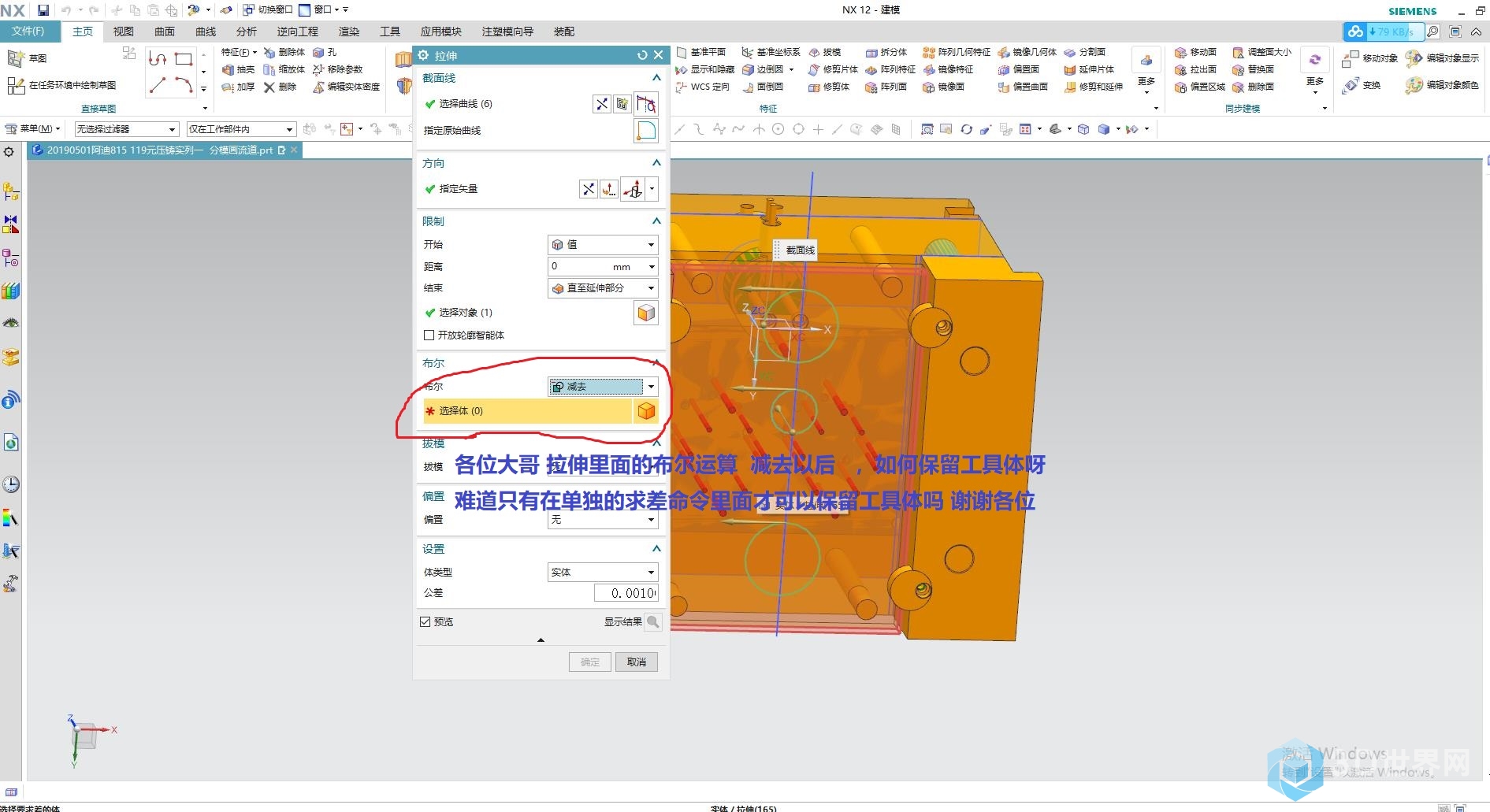Collapse the 设置 section
This screenshot has width=1490, height=812.
tap(656, 549)
